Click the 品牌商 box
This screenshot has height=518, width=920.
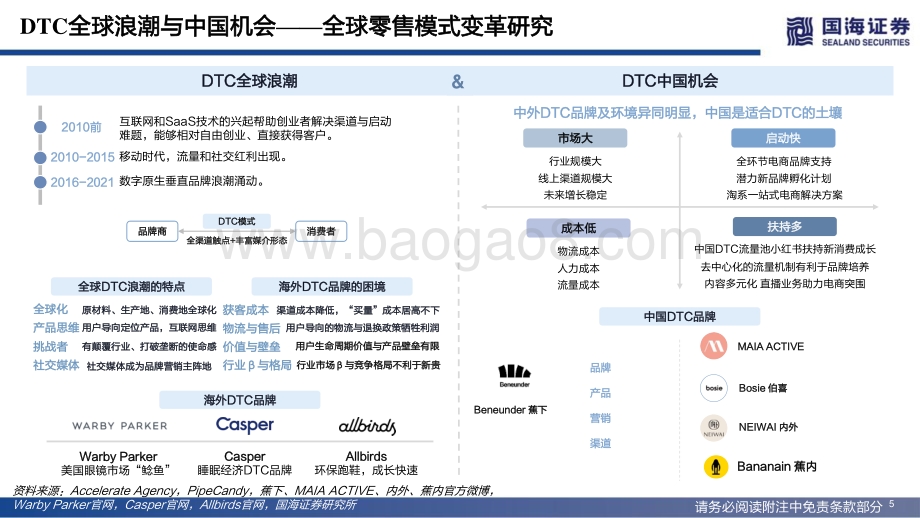[x=152, y=231]
